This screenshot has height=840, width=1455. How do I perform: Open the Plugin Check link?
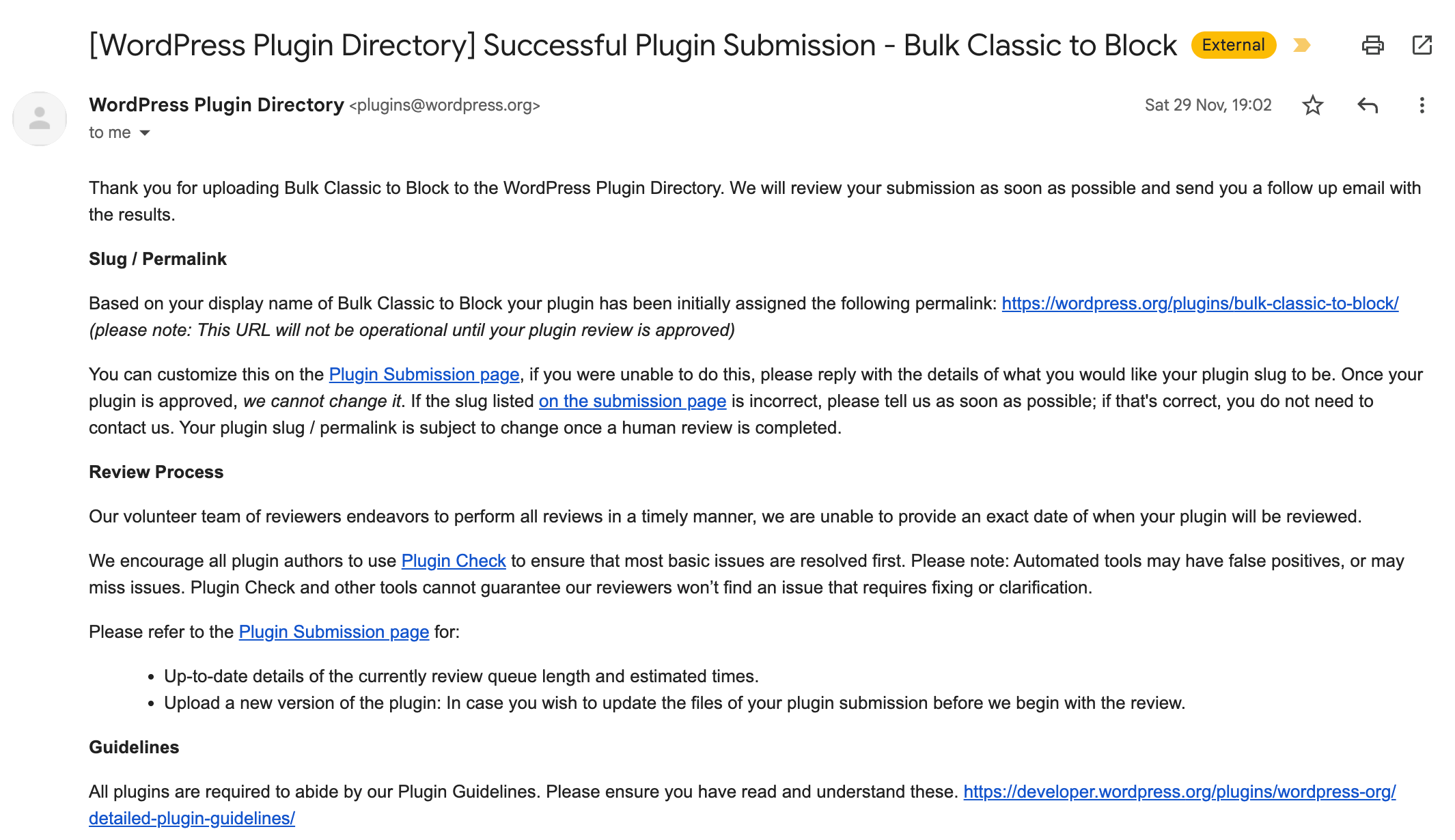pyautogui.click(x=454, y=560)
